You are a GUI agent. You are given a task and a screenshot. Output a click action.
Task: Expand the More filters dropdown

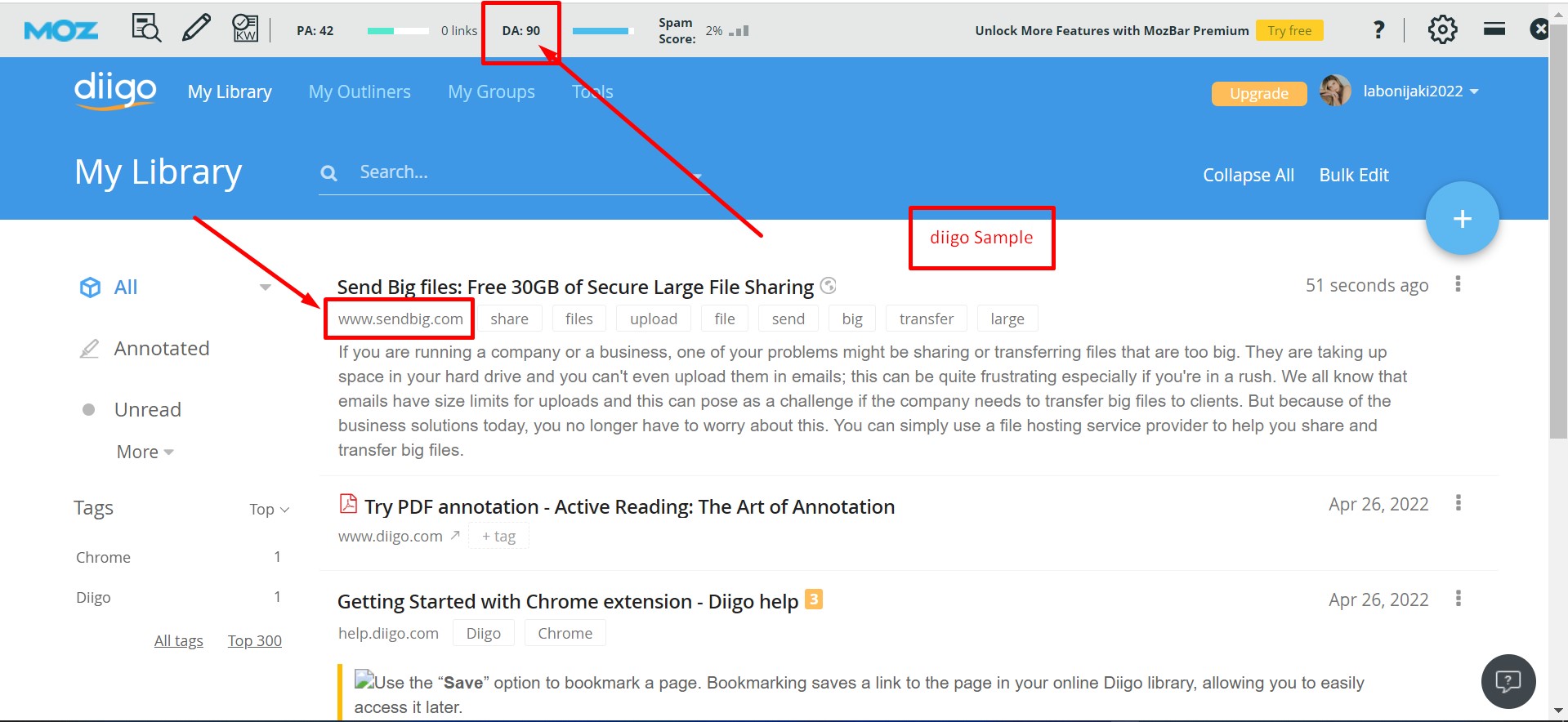[145, 452]
